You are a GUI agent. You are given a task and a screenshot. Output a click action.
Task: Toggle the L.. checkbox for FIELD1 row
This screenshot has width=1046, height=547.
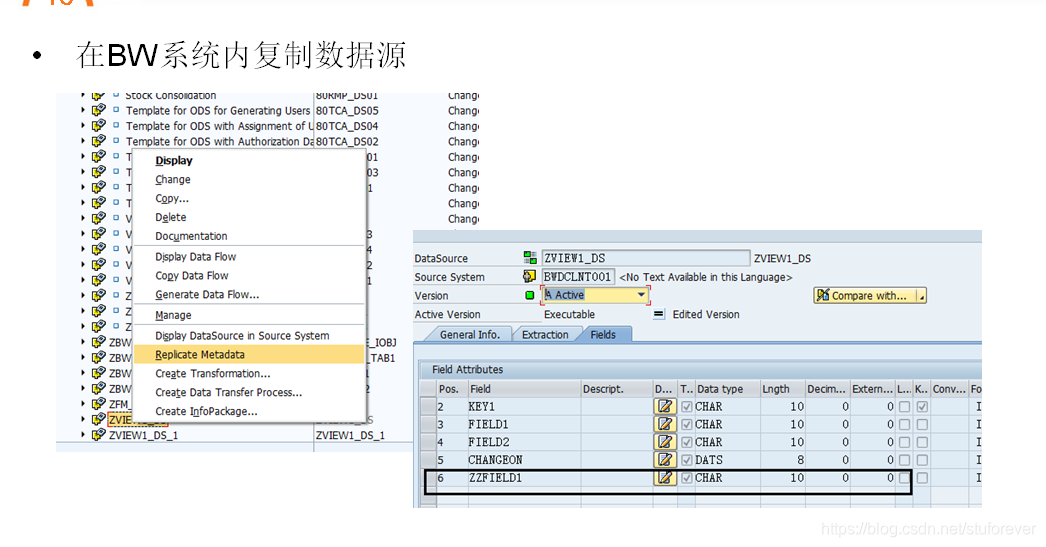tap(904, 424)
